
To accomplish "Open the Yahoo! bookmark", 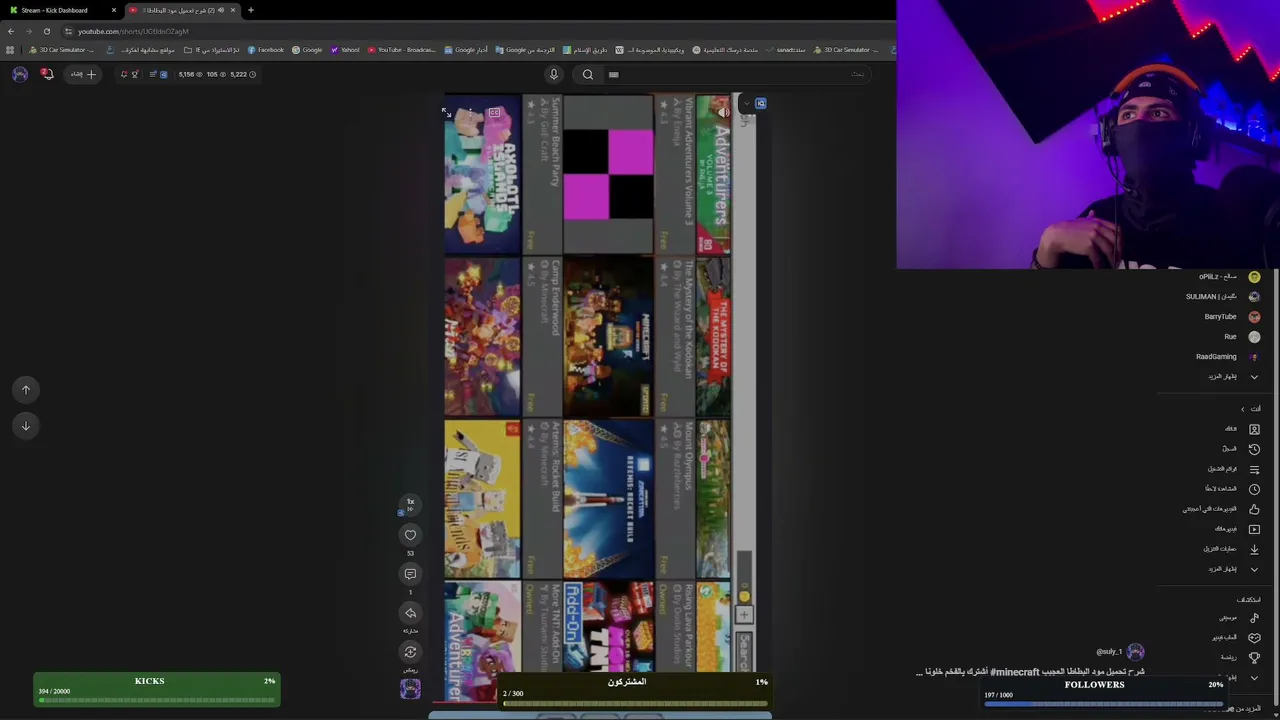I will tap(345, 50).
